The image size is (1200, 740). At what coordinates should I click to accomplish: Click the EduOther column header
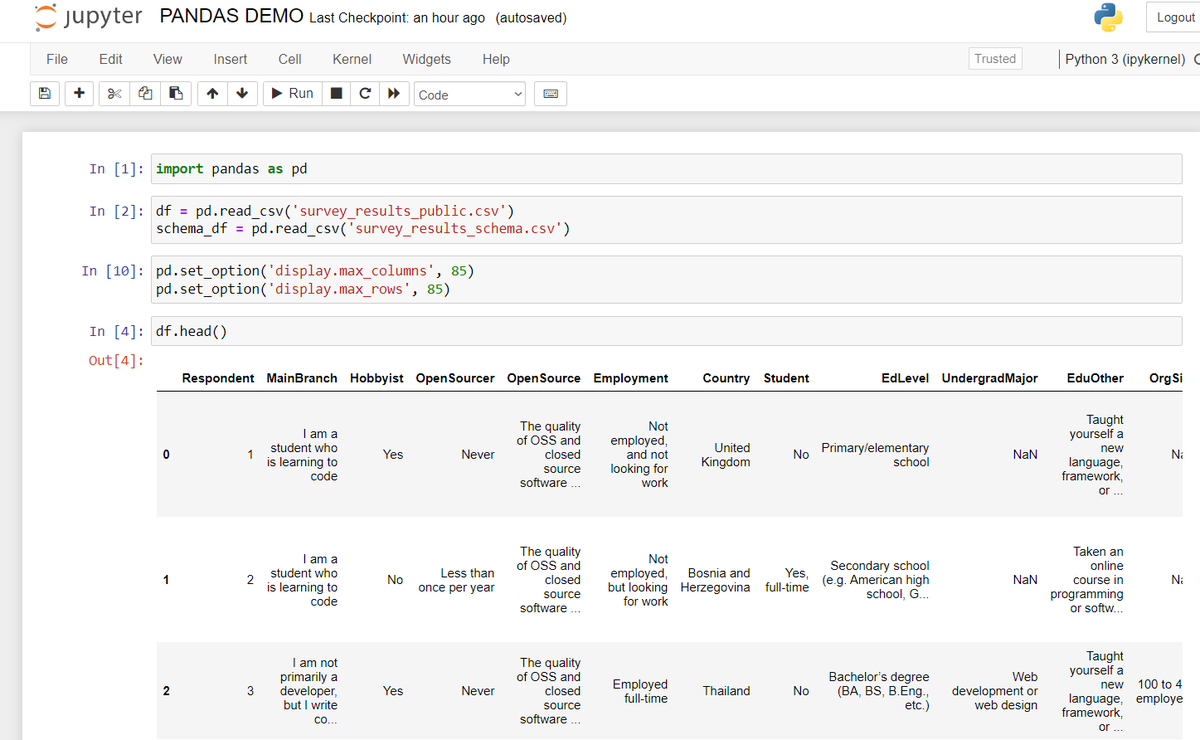[x=1095, y=378]
